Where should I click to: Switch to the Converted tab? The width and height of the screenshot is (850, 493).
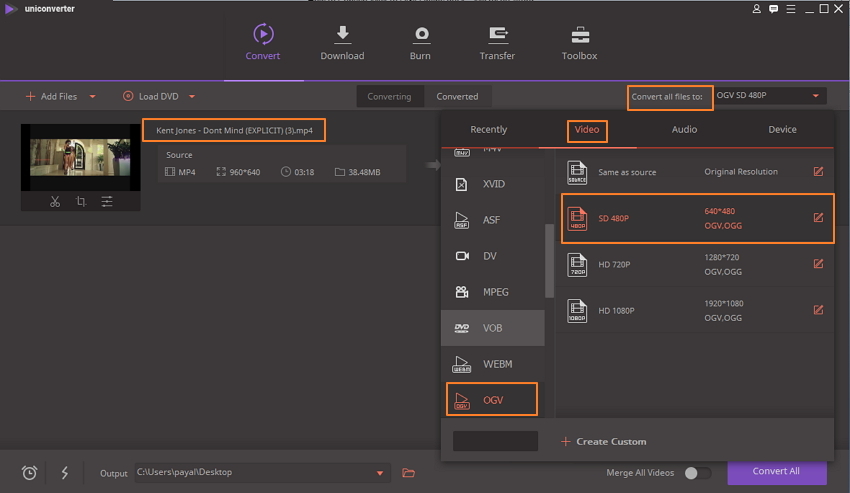click(x=457, y=97)
